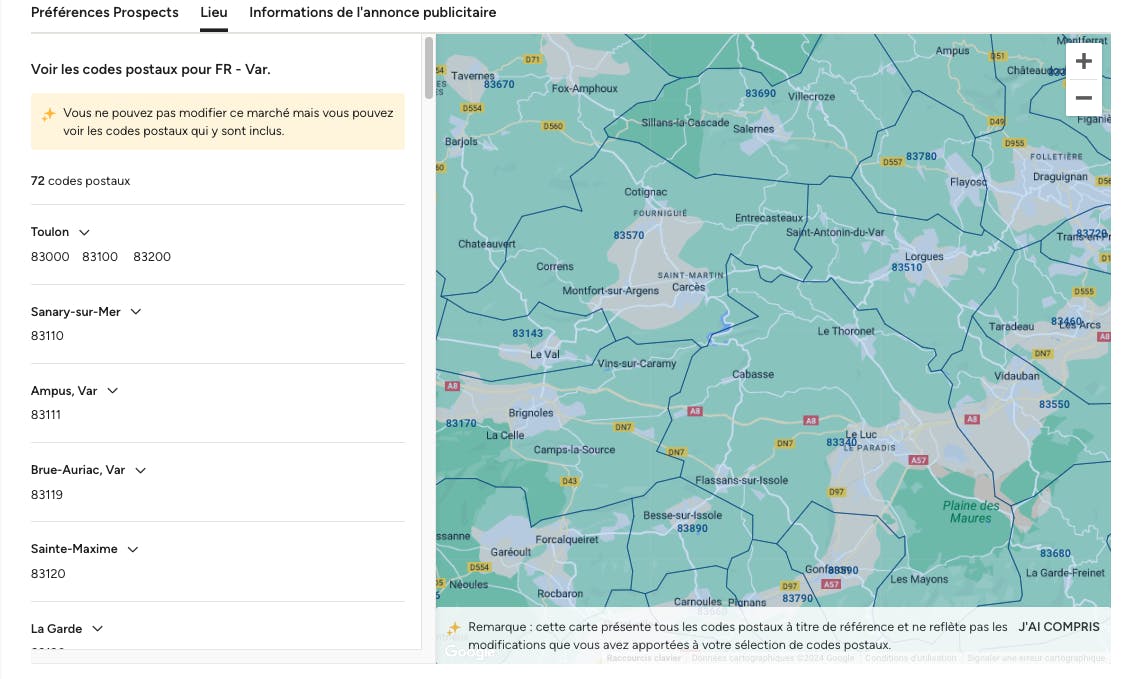Click the 83143 label near Le Val

click(528, 333)
